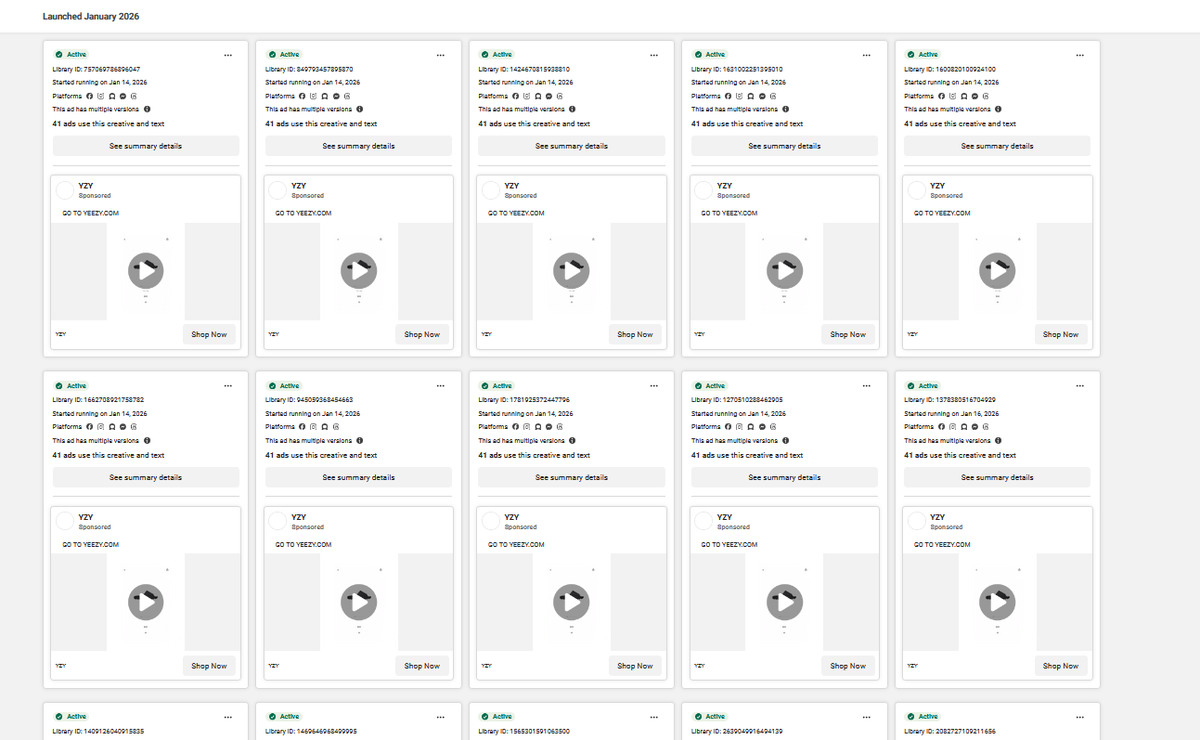The width and height of the screenshot is (1200, 740).
Task: Click Shop Now on ad ID starting 1781
Action: (635, 665)
